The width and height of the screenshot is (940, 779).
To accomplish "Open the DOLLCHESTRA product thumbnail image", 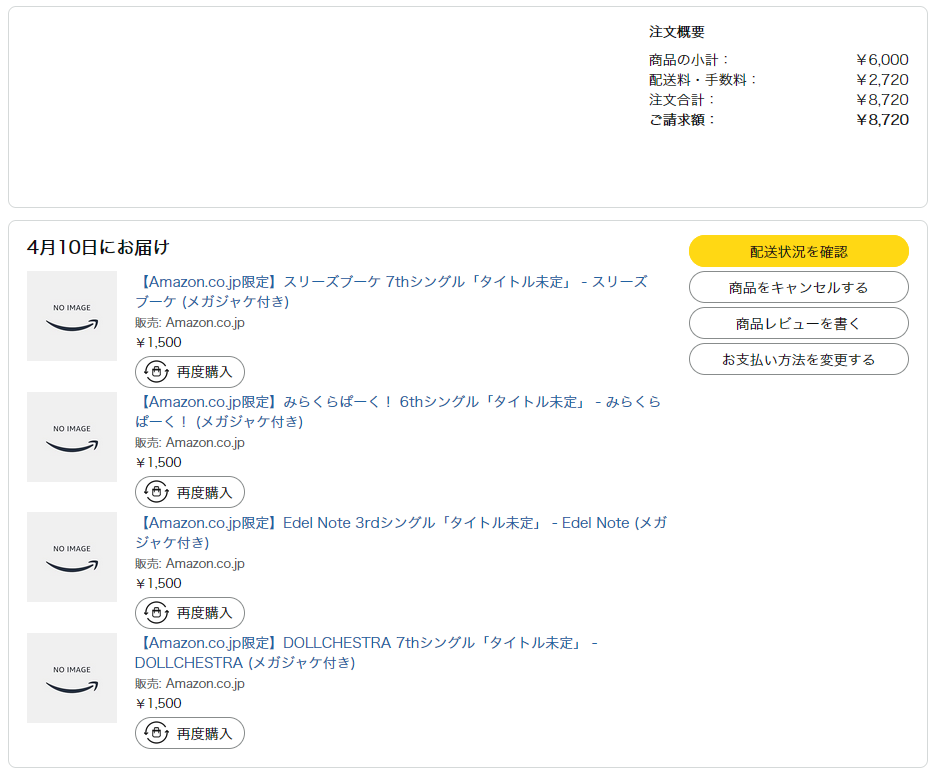I will click(72, 678).
